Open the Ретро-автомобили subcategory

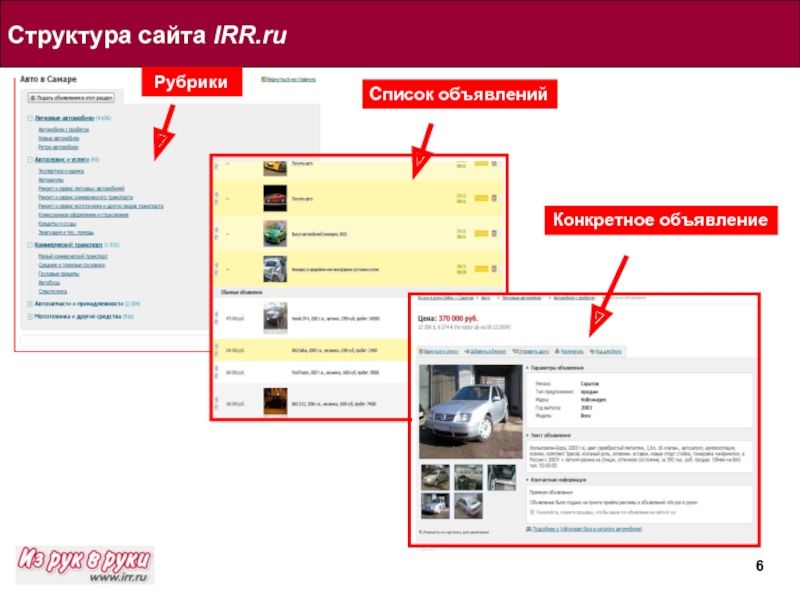(x=59, y=147)
